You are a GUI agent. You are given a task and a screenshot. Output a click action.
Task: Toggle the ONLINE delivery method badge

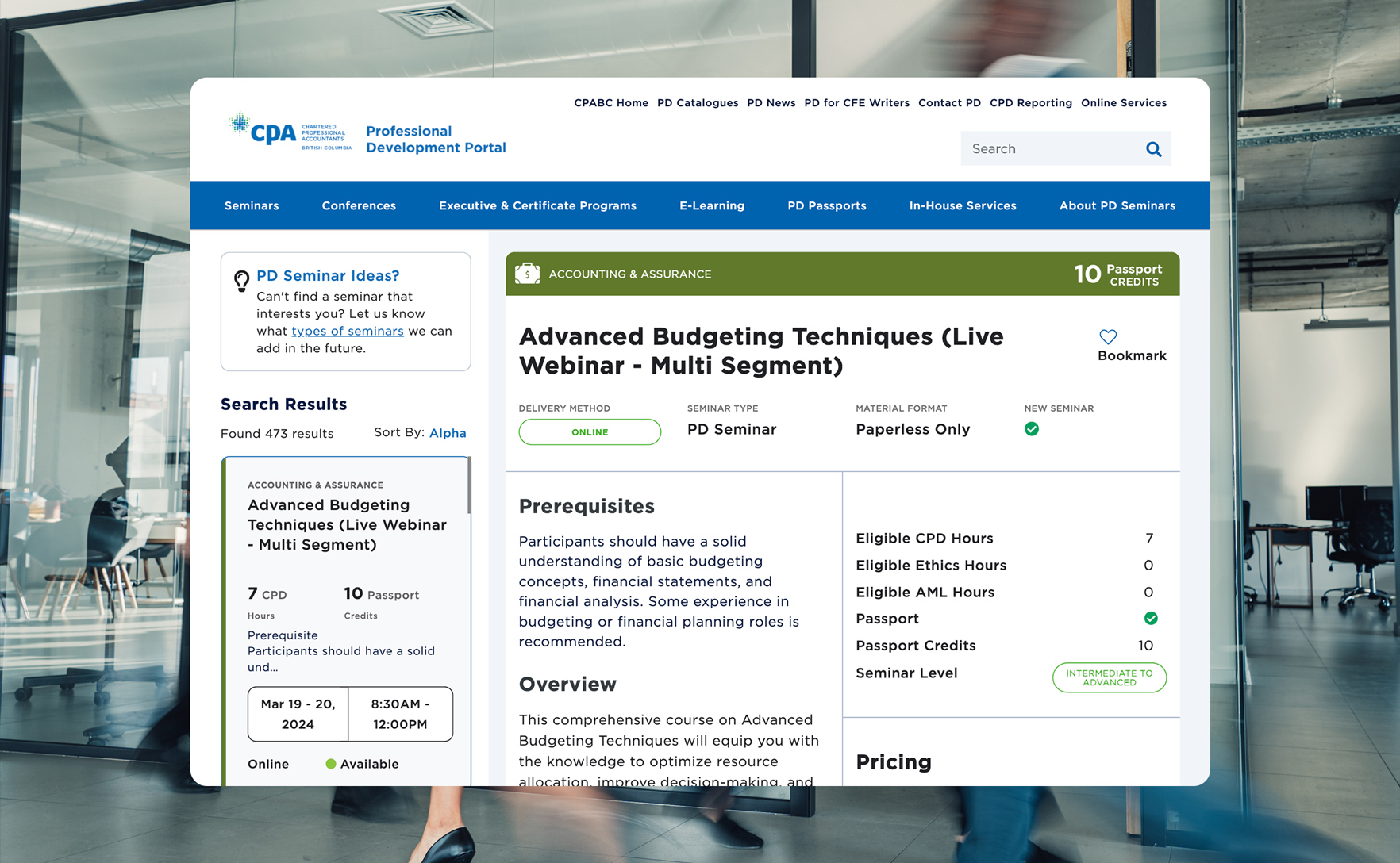(589, 431)
